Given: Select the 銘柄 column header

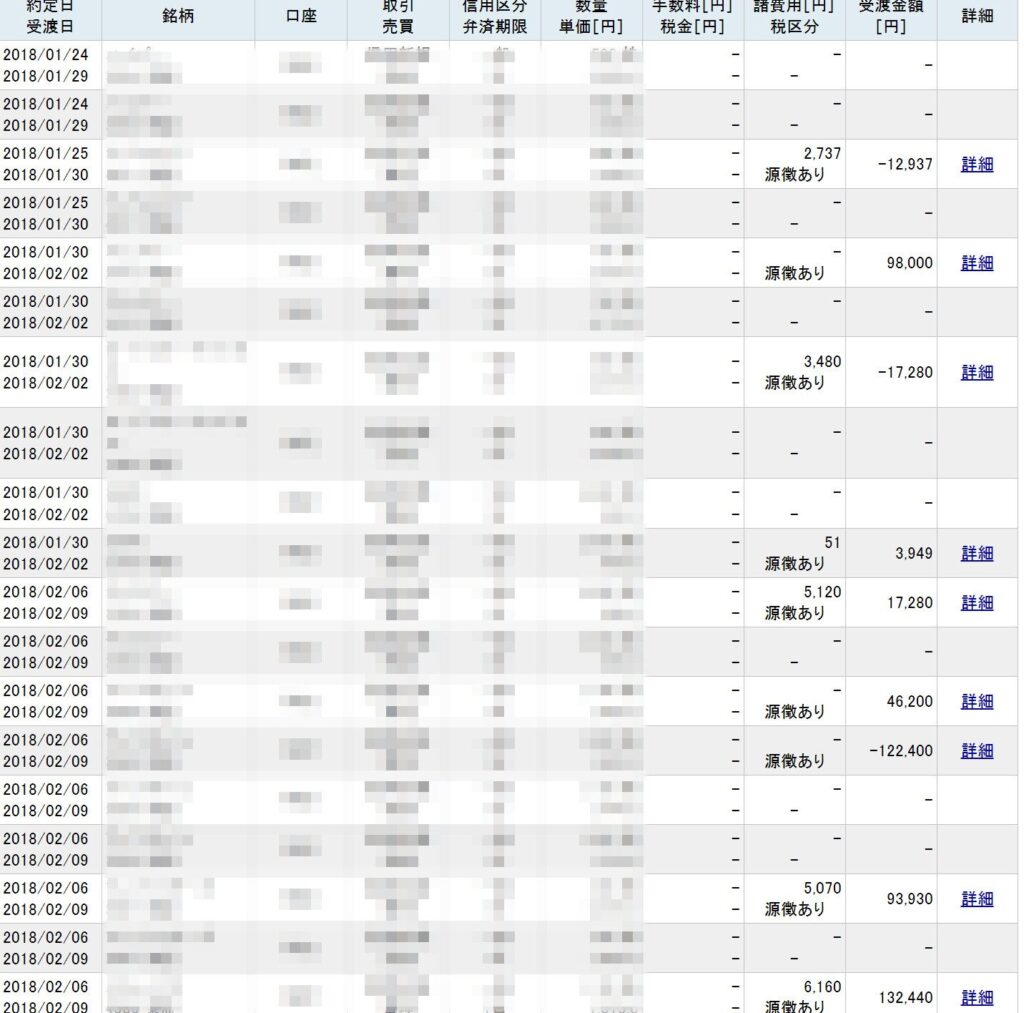Looking at the screenshot, I should pyautogui.click(x=177, y=16).
